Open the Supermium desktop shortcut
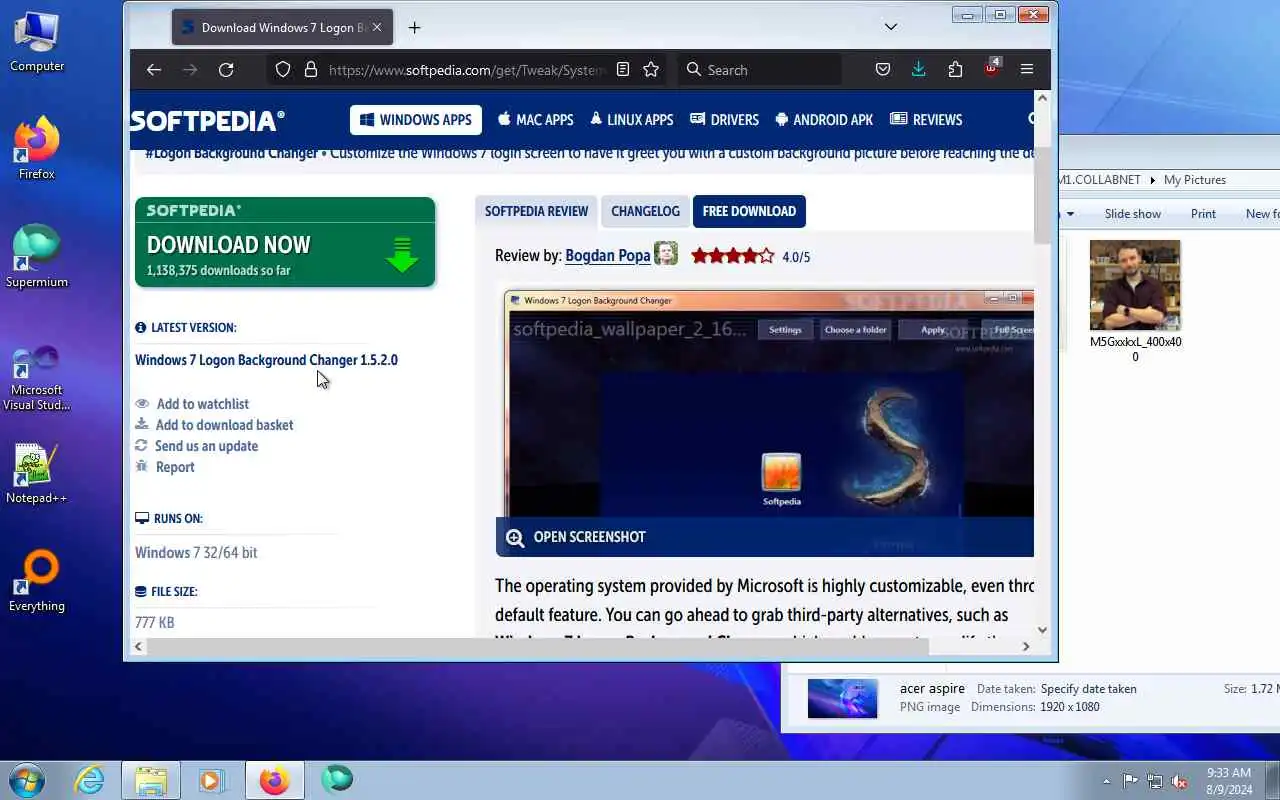This screenshot has height=800, width=1280. (x=37, y=257)
